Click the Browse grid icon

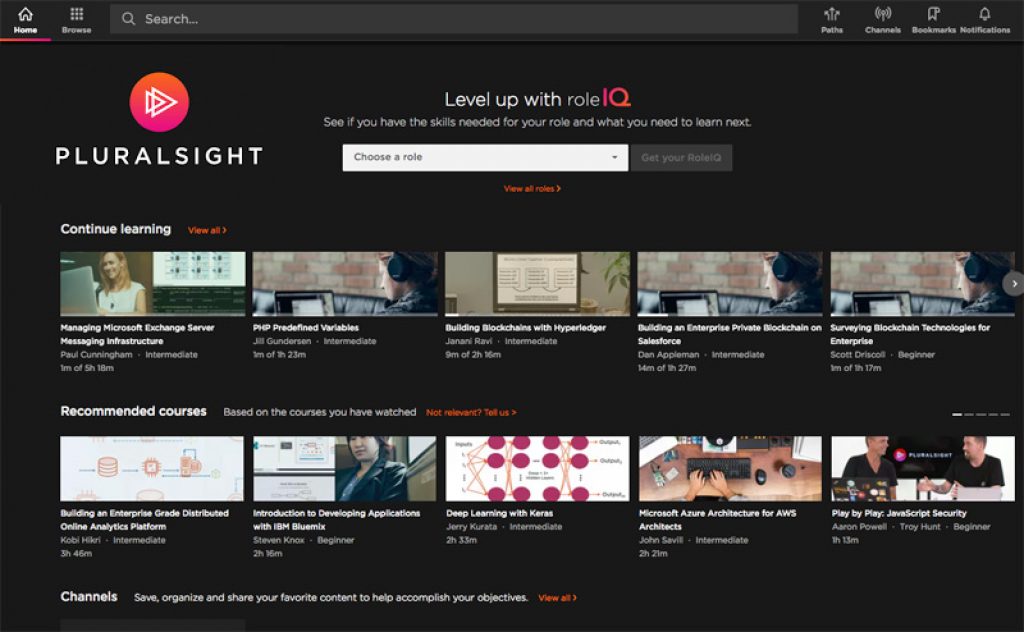[76, 12]
